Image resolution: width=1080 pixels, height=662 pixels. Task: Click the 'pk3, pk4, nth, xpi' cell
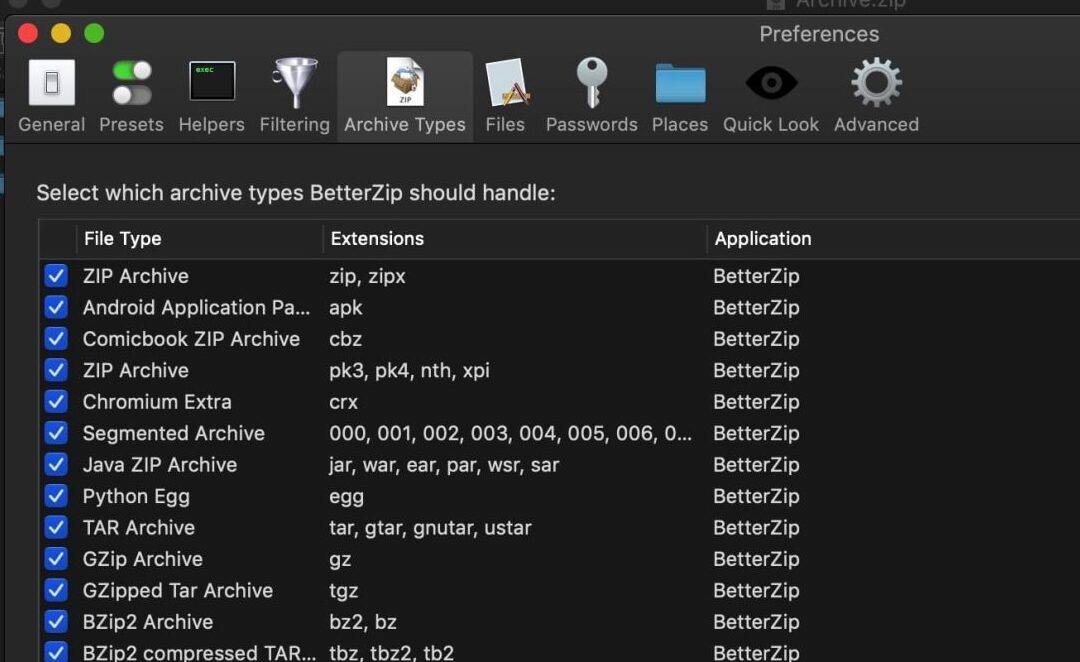[409, 371]
